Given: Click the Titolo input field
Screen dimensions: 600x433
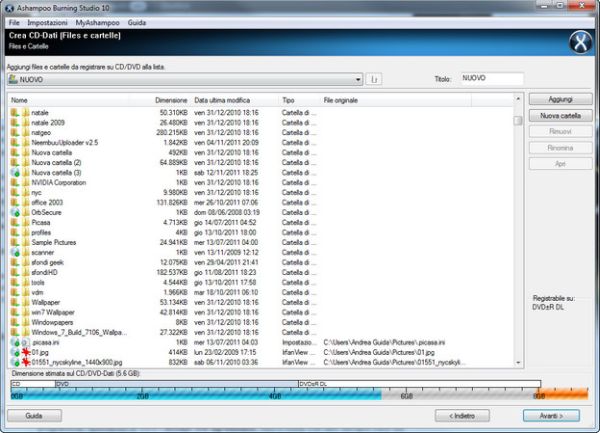Looking at the screenshot, I should pos(492,78).
